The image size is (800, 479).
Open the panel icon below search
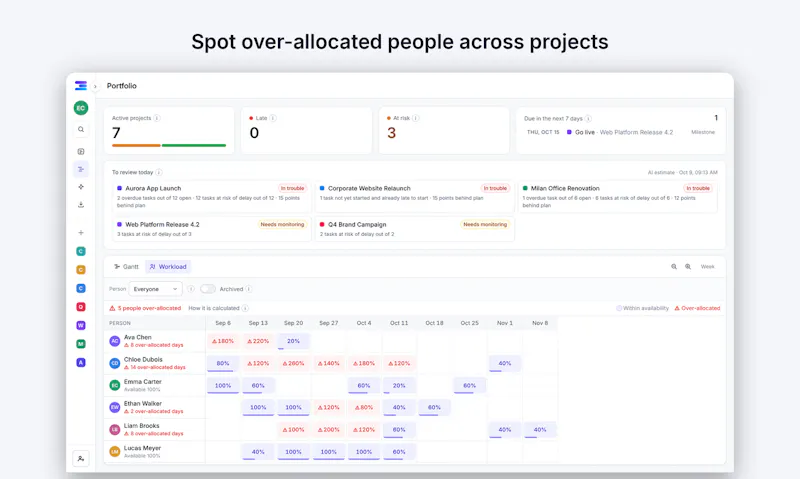pyautogui.click(x=81, y=152)
